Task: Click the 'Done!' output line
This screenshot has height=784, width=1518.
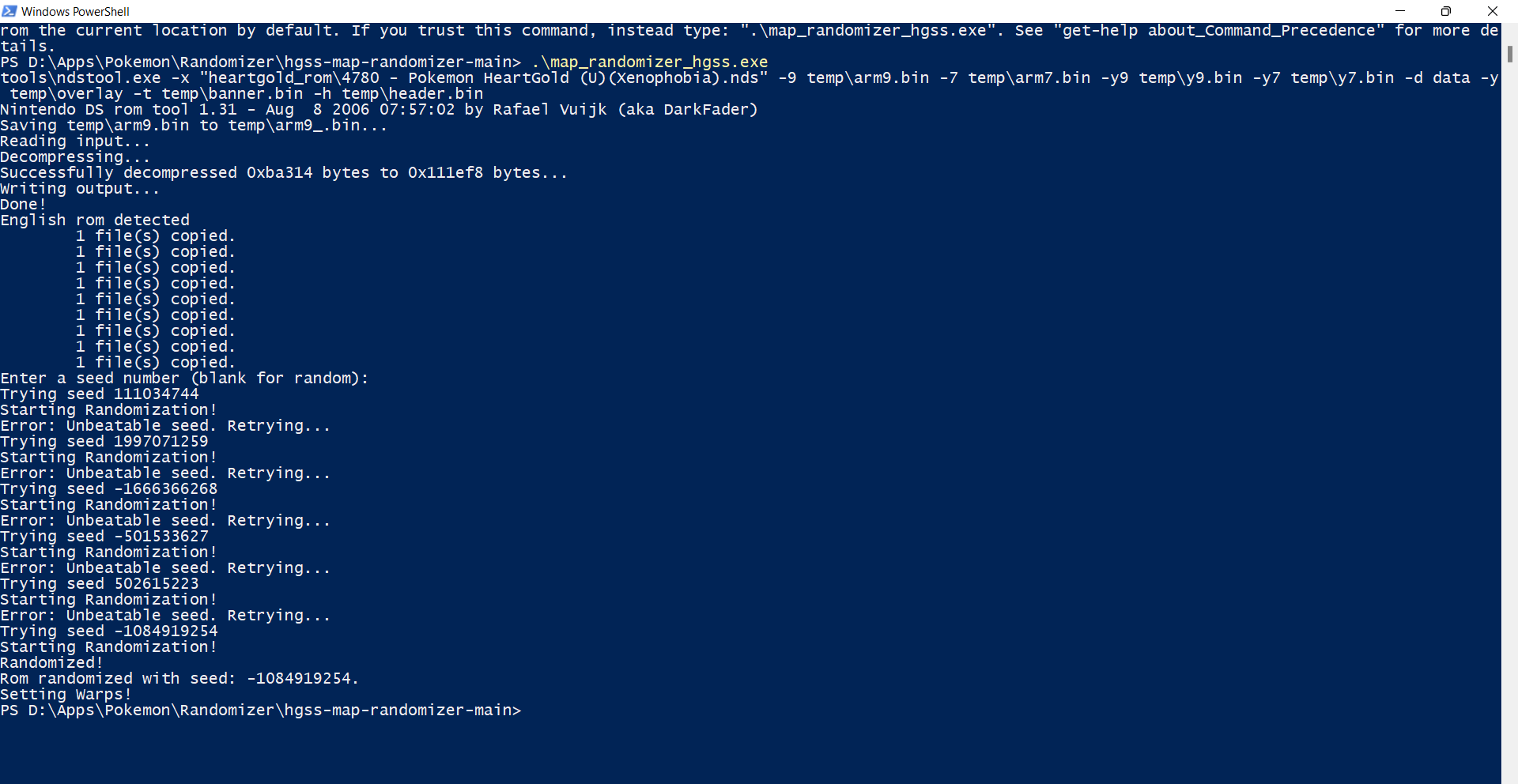Action: [22, 204]
